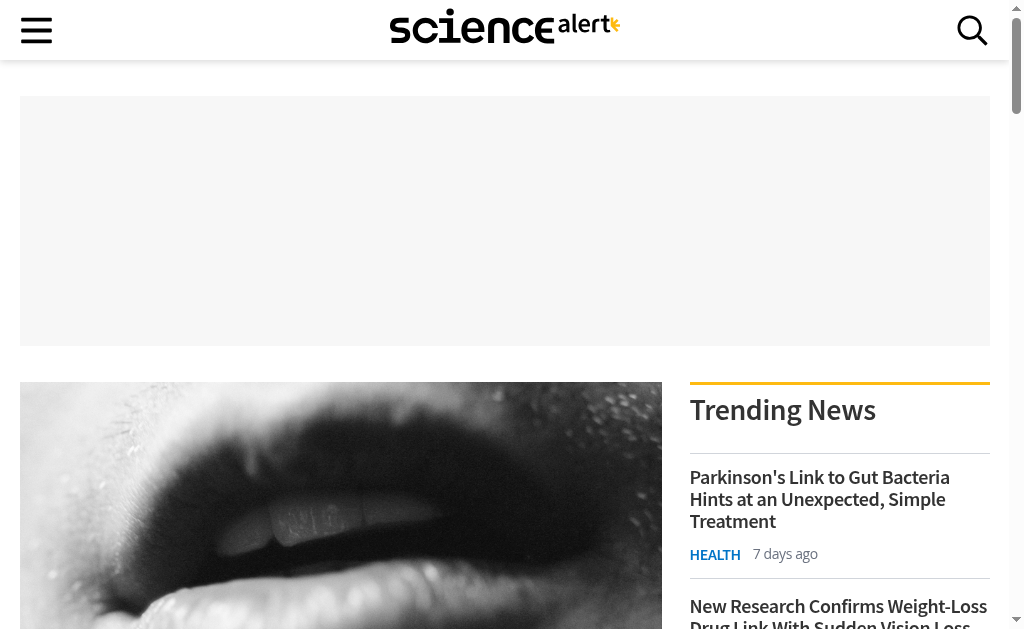The height and width of the screenshot is (629, 1024).
Task: Click the search magnifier icon
Action: click(972, 30)
